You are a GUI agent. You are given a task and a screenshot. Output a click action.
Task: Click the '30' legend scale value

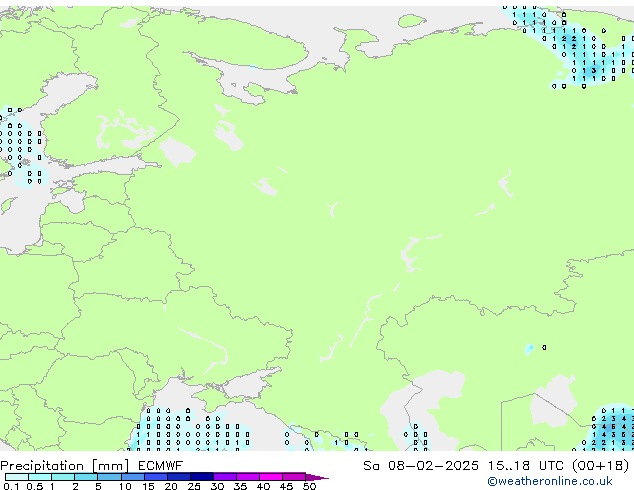click(217, 486)
